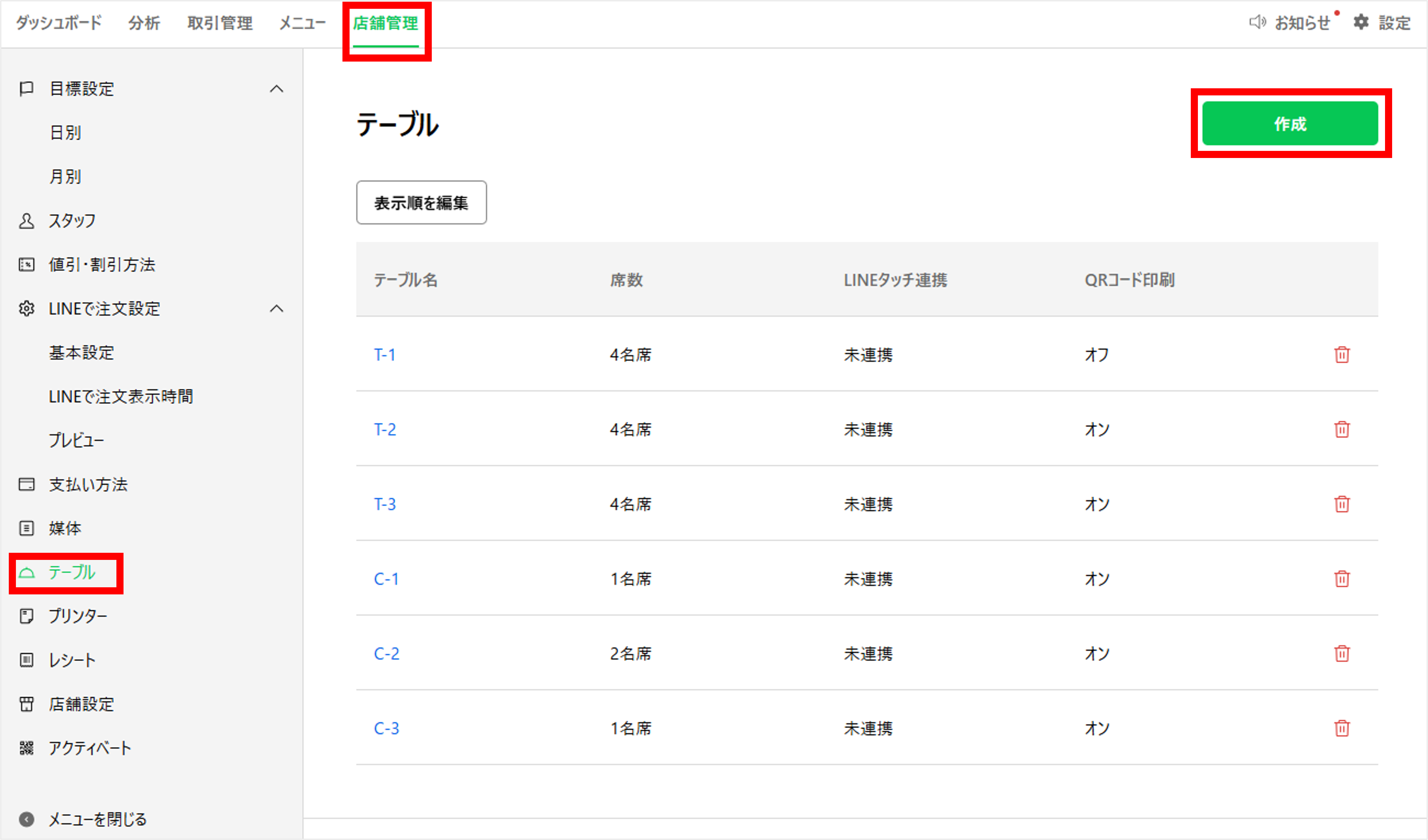Image resolution: width=1428 pixels, height=840 pixels.
Task: Click the QR icon beside アクティベート
Action: (x=26, y=748)
